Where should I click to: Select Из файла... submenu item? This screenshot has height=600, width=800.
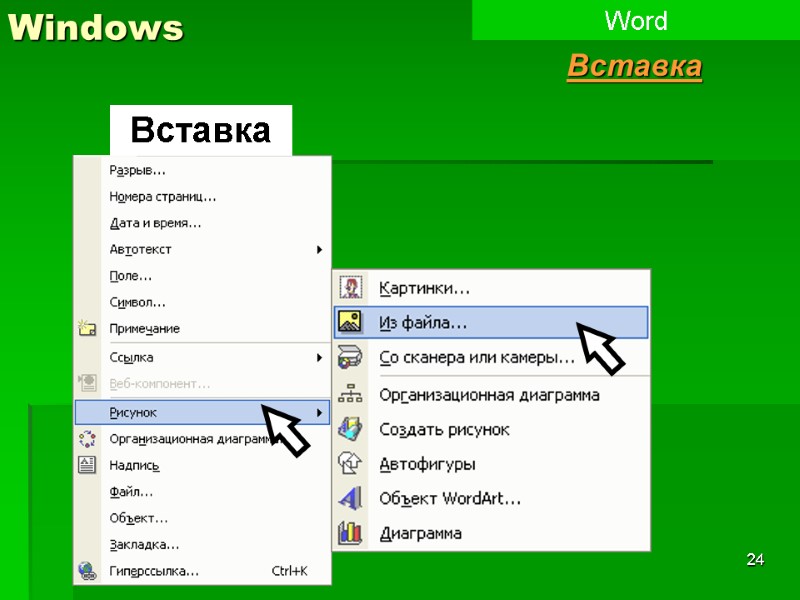[x=491, y=322]
